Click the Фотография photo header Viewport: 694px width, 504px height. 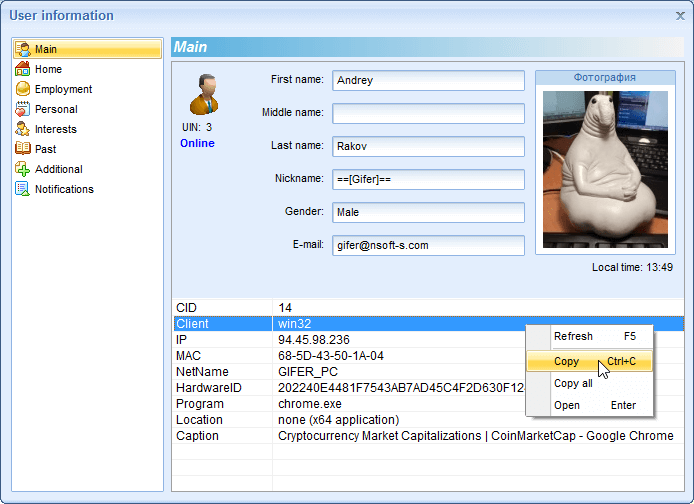pyautogui.click(x=605, y=77)
